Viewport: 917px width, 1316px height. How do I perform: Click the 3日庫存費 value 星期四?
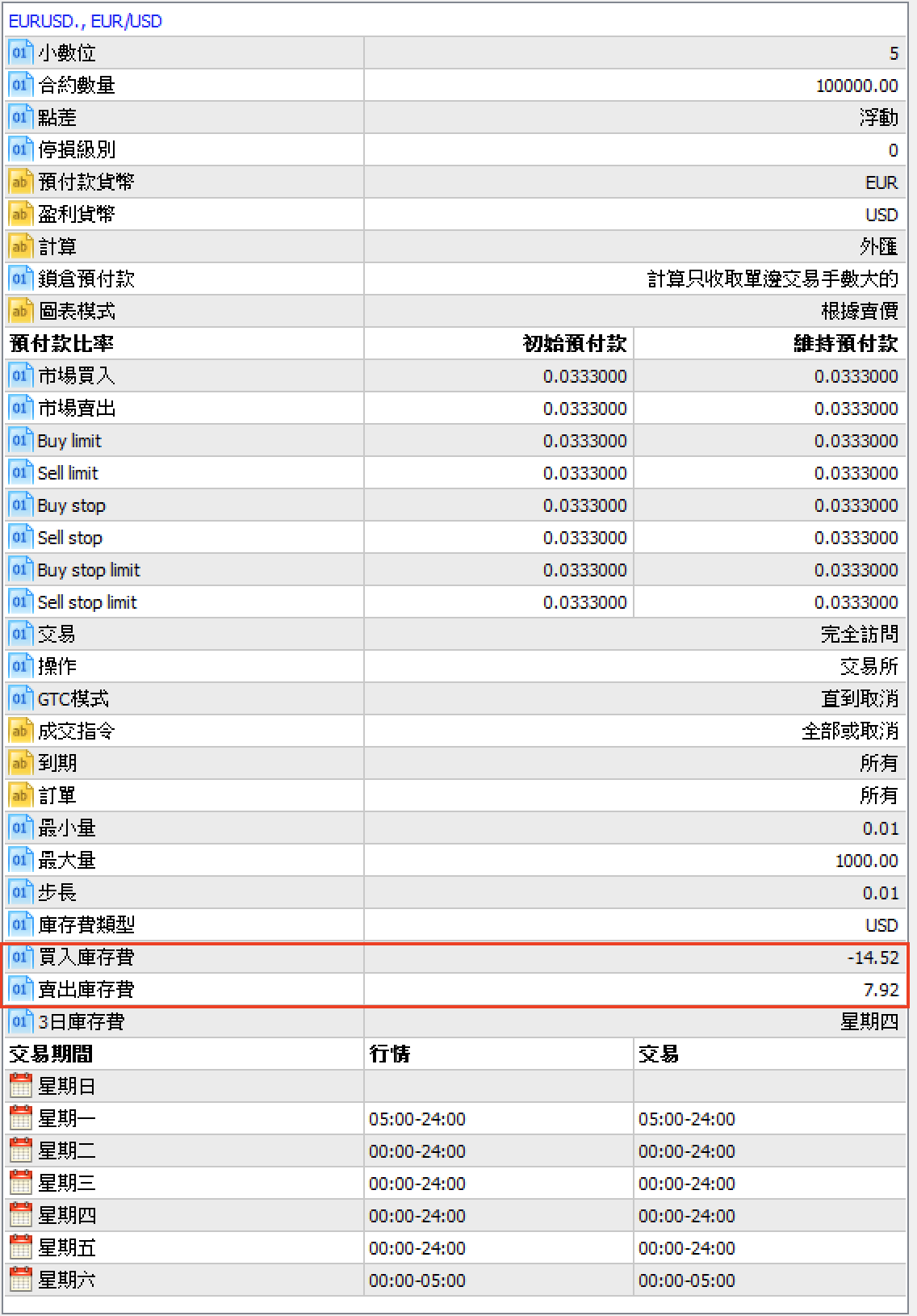point(869,1021)
